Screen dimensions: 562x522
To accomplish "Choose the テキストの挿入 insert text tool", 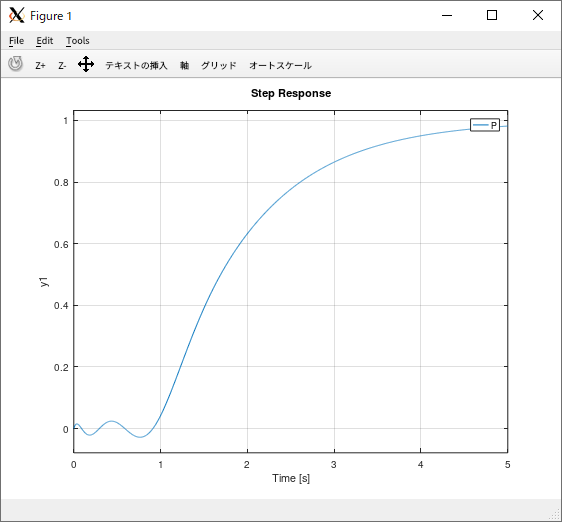I will [x=136, y=65].
